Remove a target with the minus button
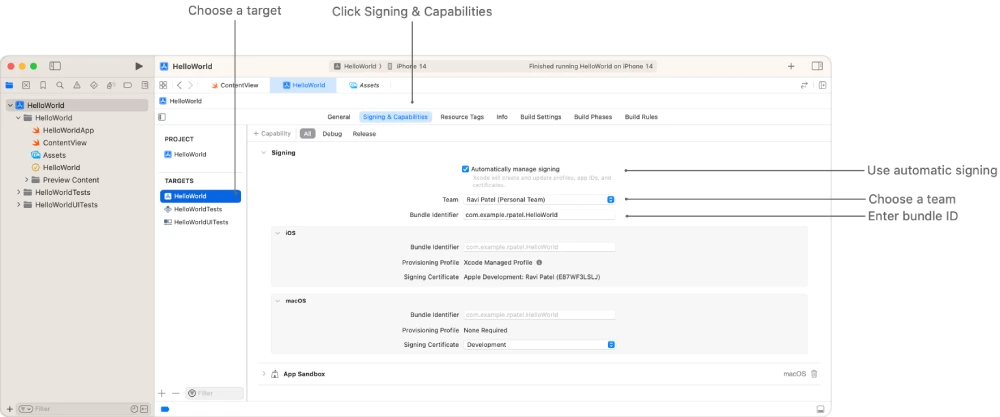The image size is (1000, 417). click(176, 393)
